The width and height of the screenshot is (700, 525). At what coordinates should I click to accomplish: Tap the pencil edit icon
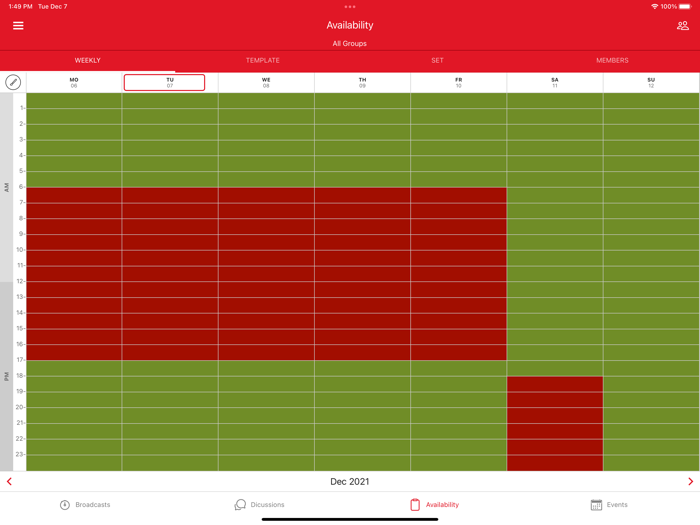[x=13, y=82]
